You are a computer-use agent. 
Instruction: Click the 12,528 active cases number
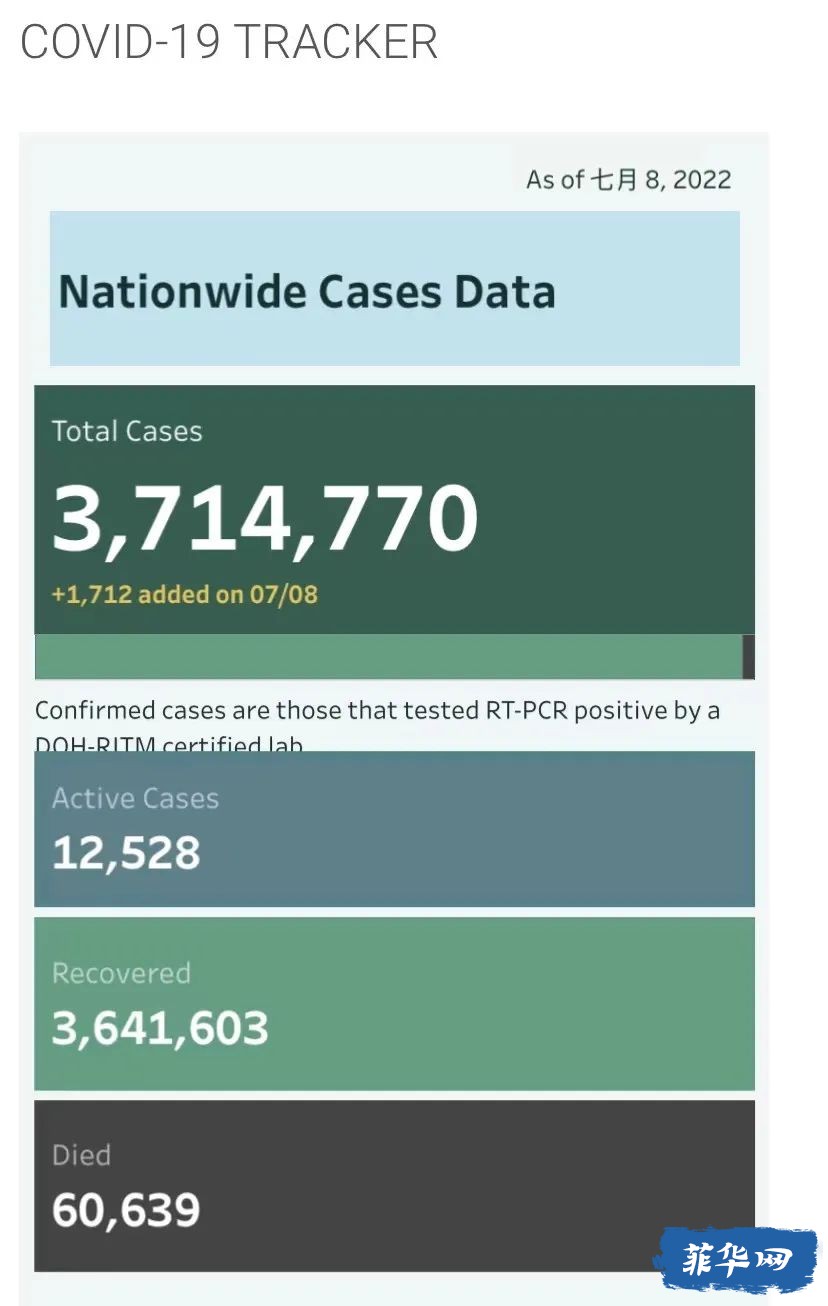click(x=126, y=854)
